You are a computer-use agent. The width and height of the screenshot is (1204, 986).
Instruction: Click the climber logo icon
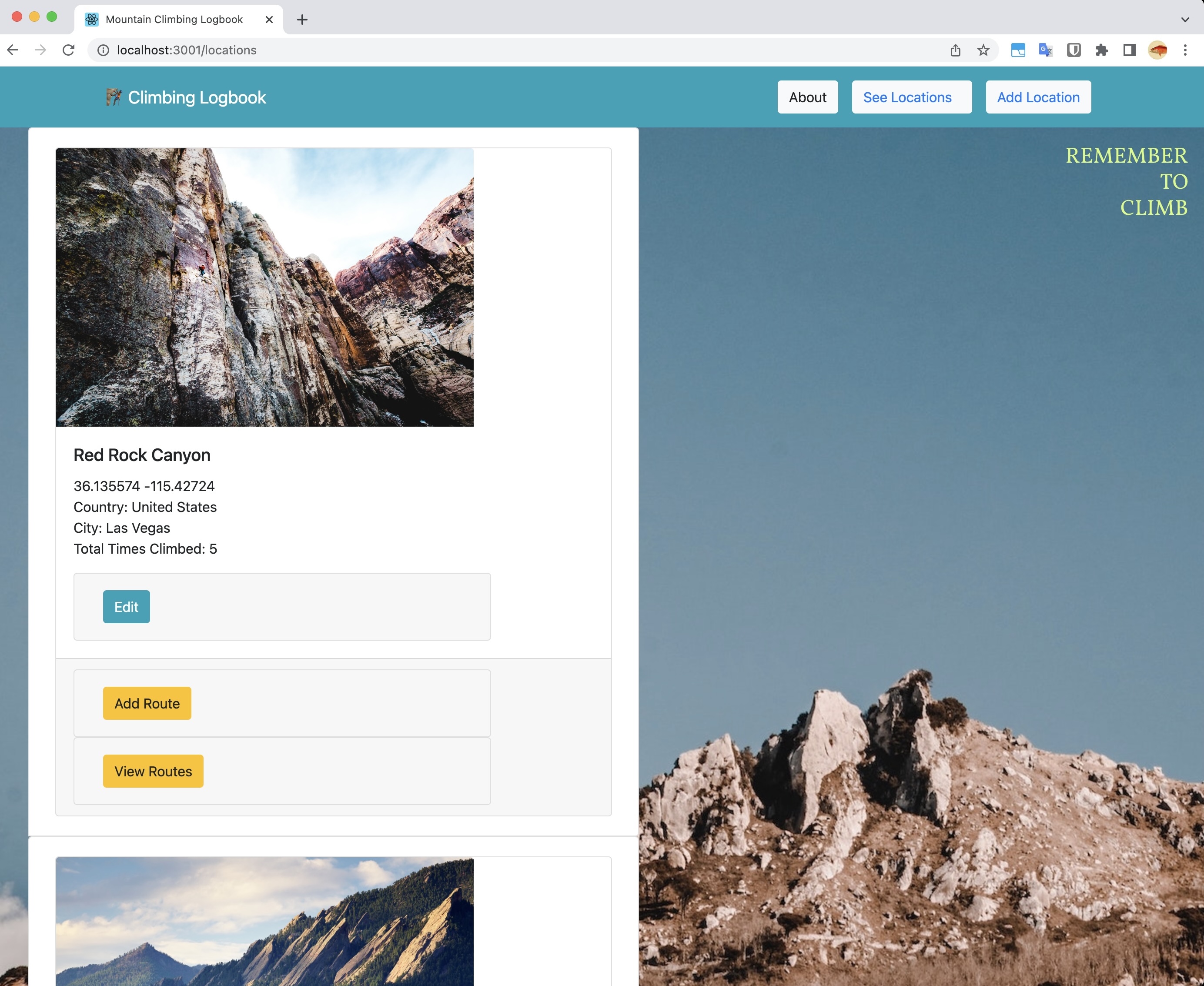[x=114, y=97]
